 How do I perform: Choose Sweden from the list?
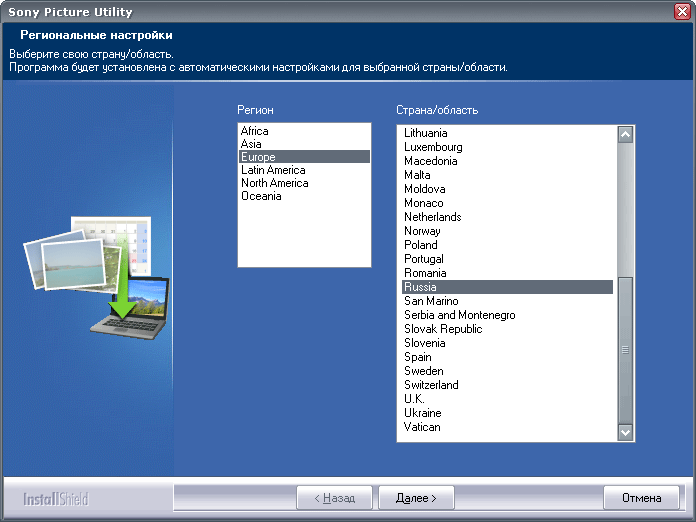pos(507,371)
